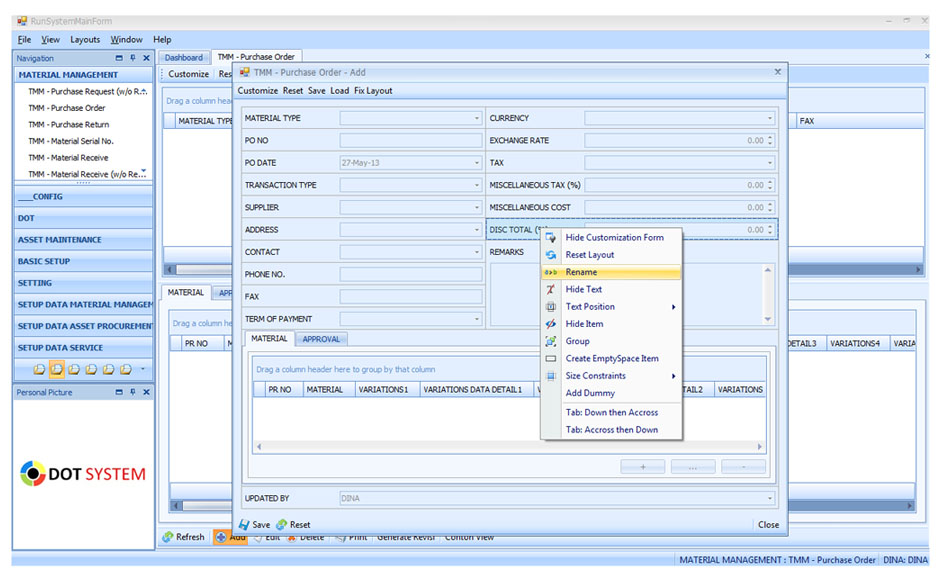Open the Layouts menu
This screenshot has height=580, width=940.
(x=85, y=40)
